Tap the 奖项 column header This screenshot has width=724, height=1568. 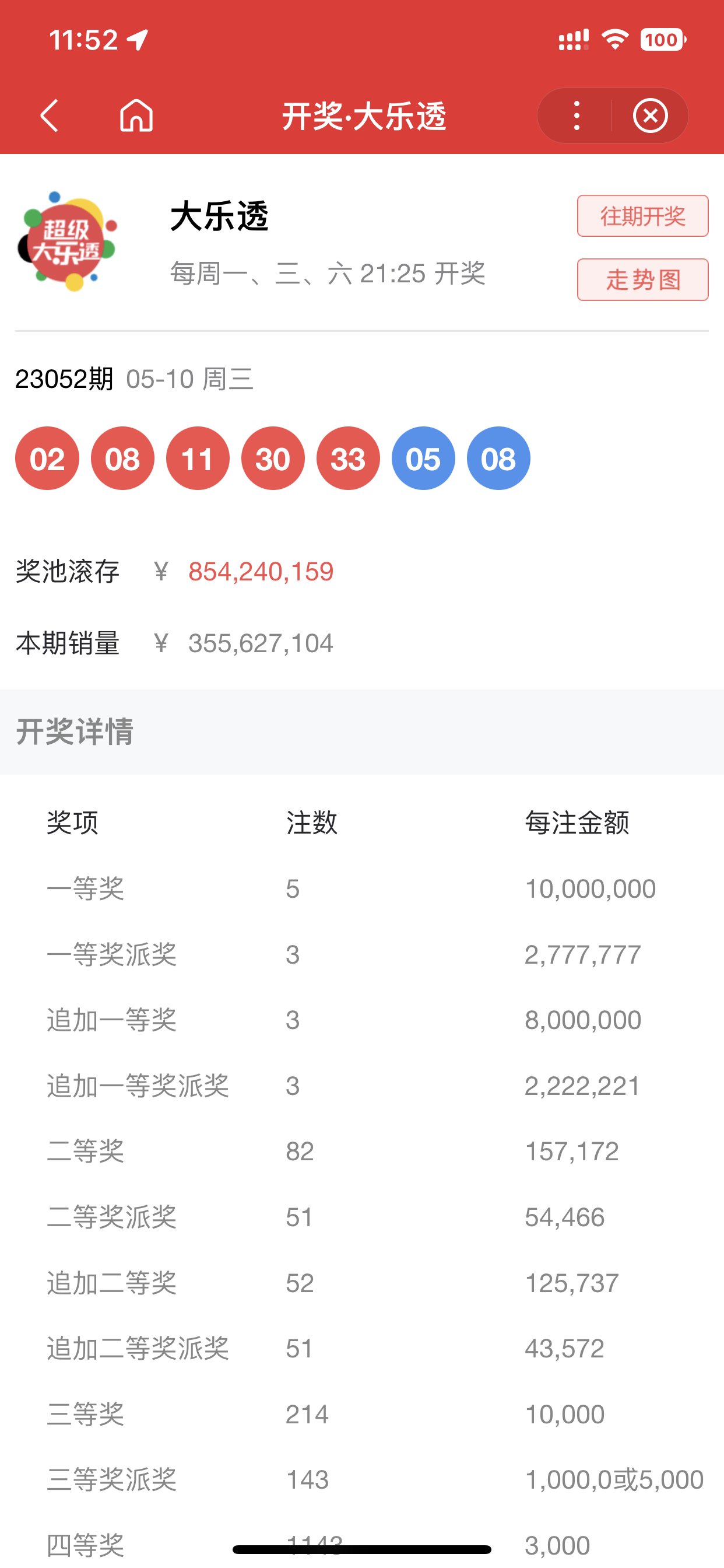(72, 822)
